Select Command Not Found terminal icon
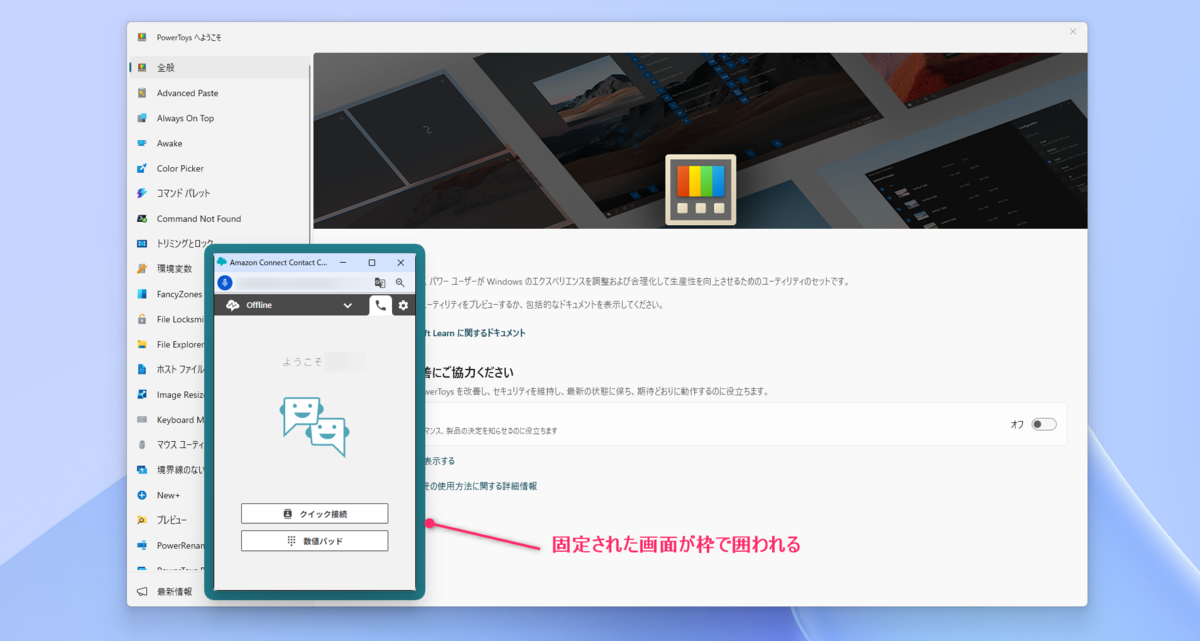 tap(142, 218)
